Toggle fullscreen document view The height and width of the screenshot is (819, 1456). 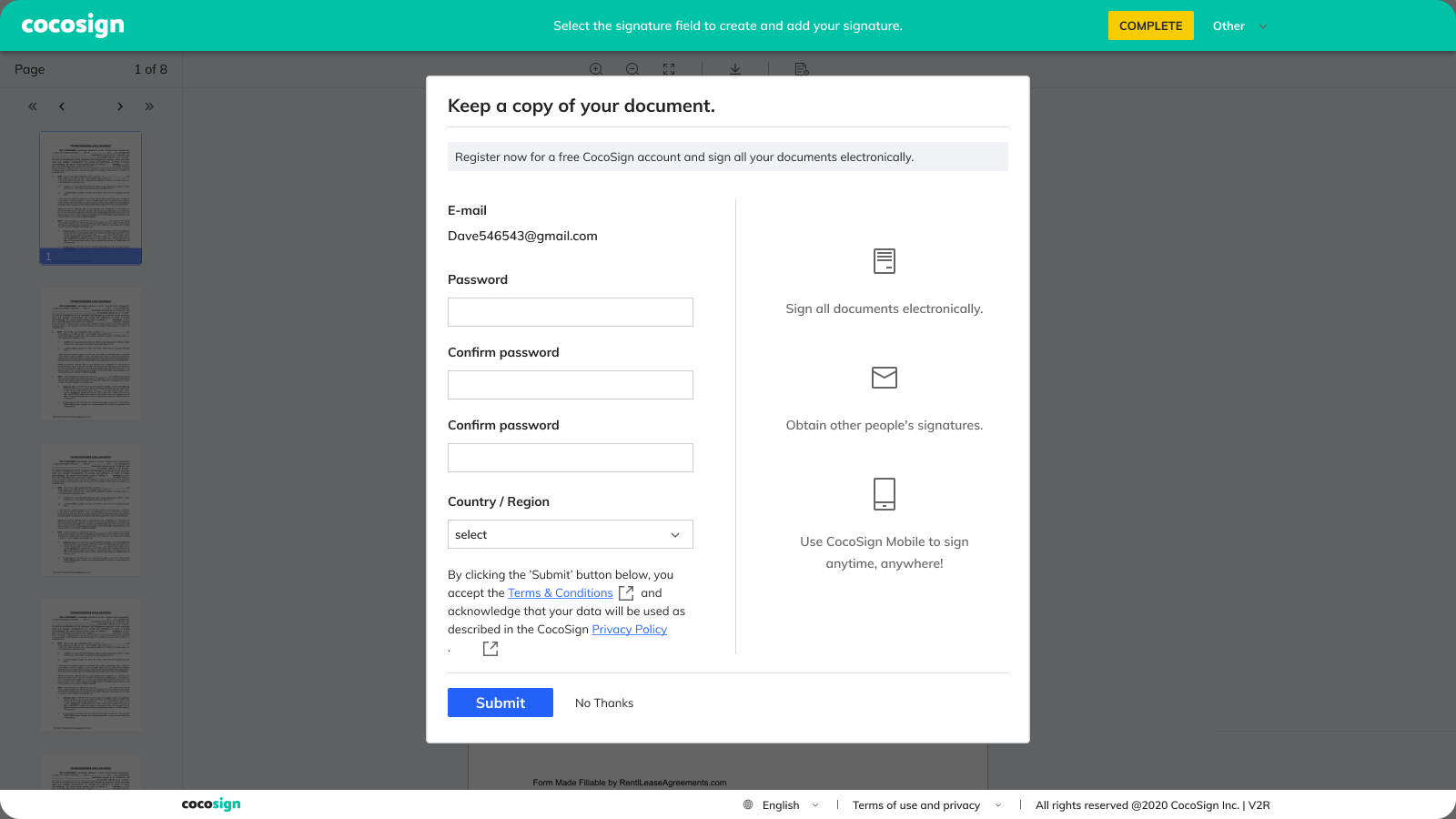[669, 69]
